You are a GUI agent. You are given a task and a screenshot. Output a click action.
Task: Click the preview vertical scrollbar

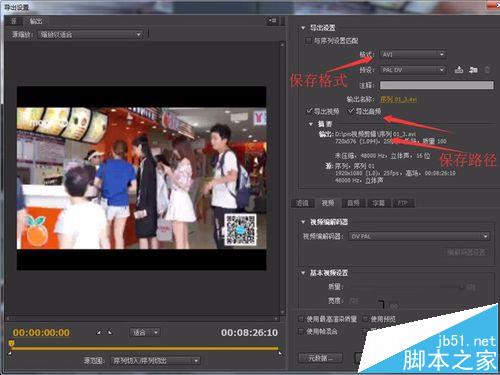pos(282,178)
